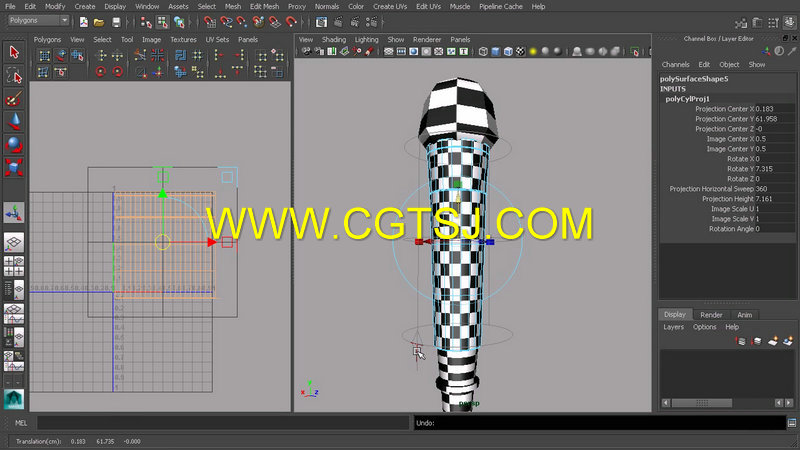Open UV editor Textures menu
This screenshot has height=450, width=800.
[x=183, y=39]
